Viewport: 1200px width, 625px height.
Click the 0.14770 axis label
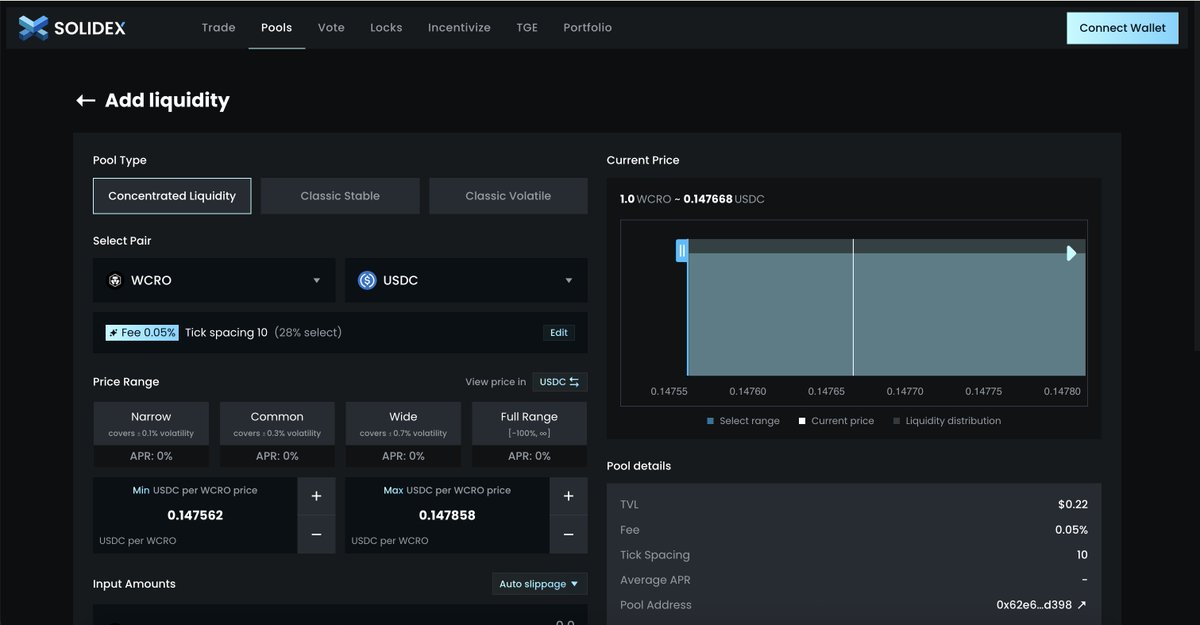(904, 392)
